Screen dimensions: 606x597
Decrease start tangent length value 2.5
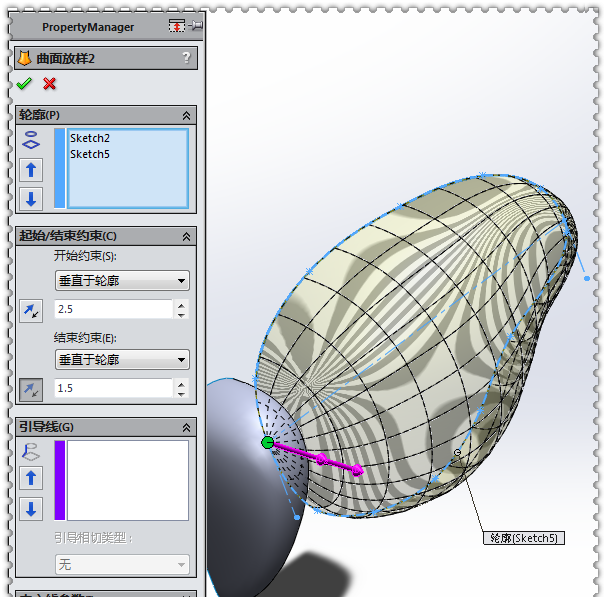(181, 315)
